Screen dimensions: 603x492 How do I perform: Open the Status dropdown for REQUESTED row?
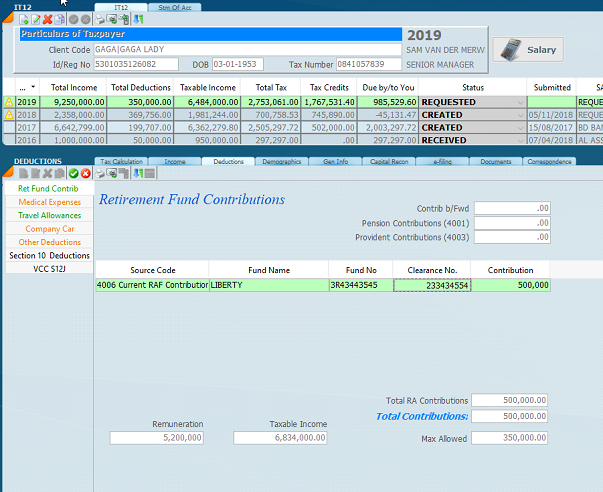click(520, 102)
